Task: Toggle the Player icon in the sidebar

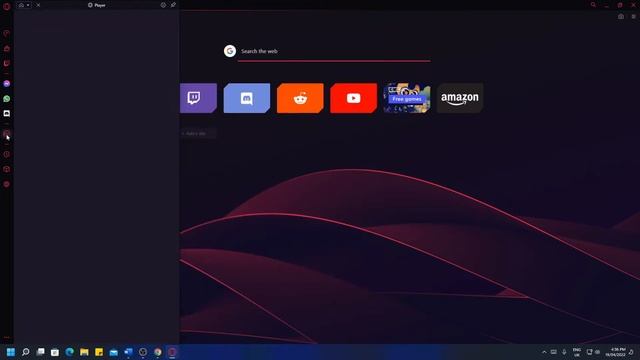Action: point(7,133)
